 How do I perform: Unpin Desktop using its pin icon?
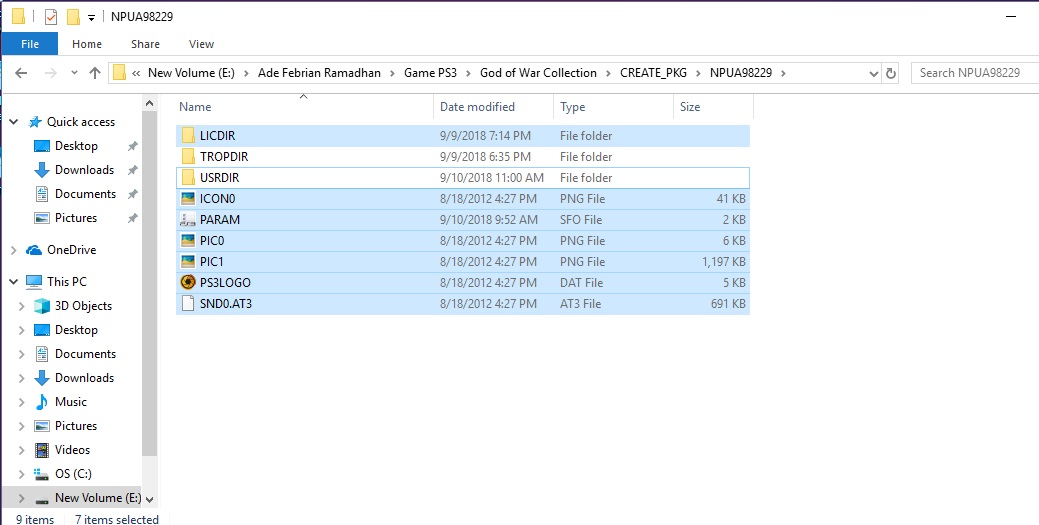pyautogui.click(x=133, y=146)
